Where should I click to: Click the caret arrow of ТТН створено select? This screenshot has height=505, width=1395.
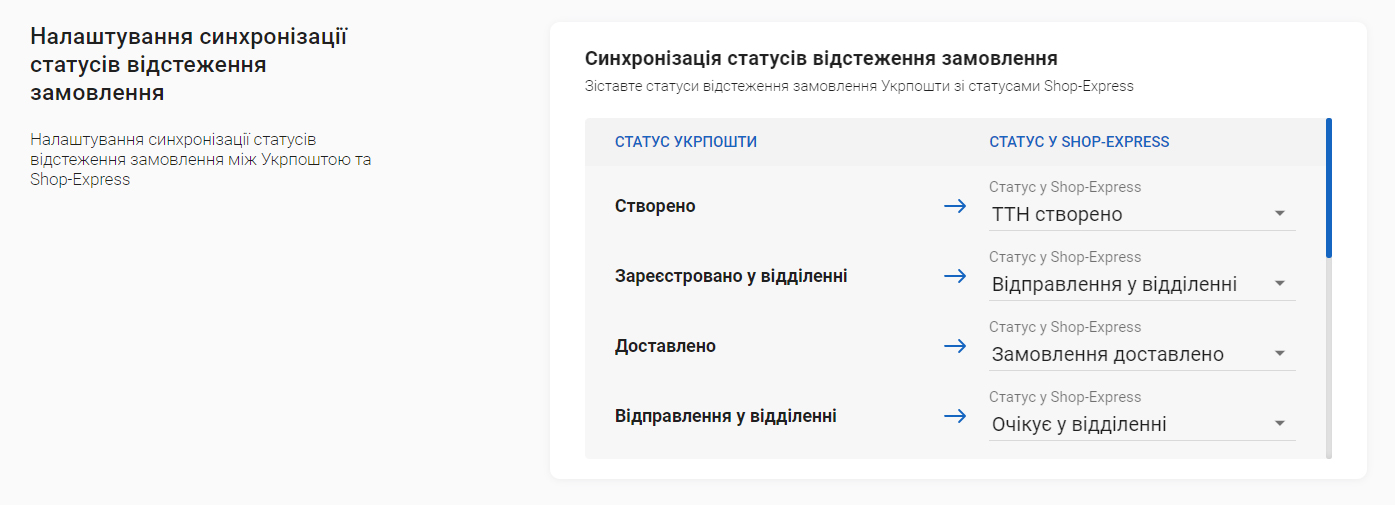pos(1279,214)
